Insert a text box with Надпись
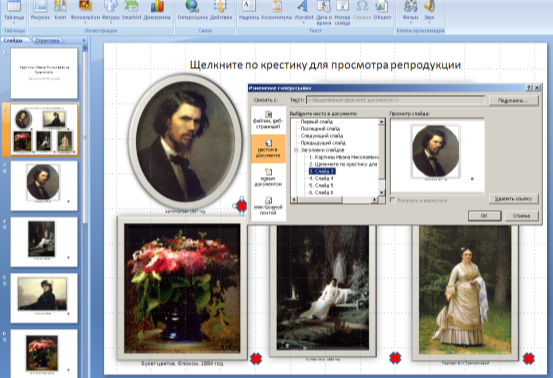This screenshot has width=553, height=378. pos(249,11)
